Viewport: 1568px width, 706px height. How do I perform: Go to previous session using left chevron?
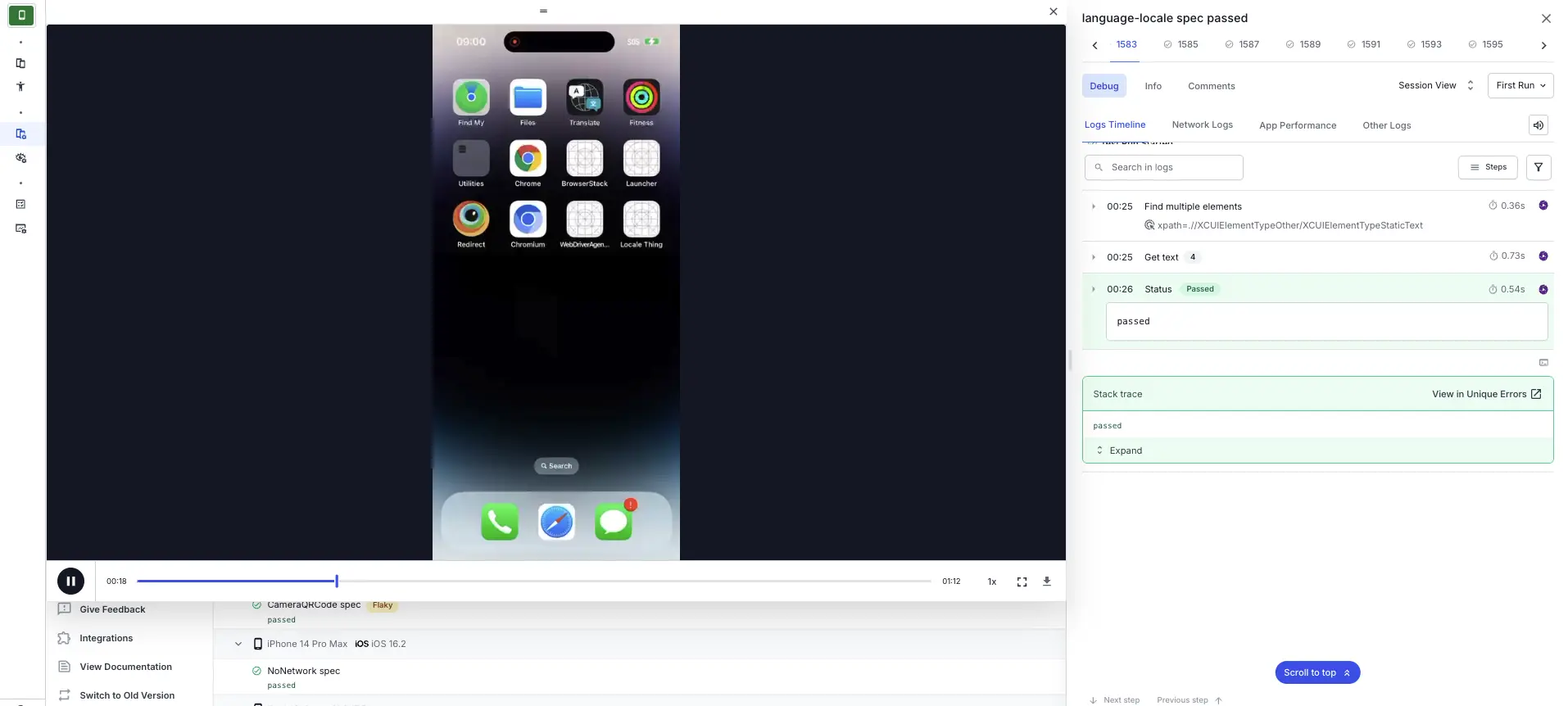pyautogui.click(x=1094, y=46)
